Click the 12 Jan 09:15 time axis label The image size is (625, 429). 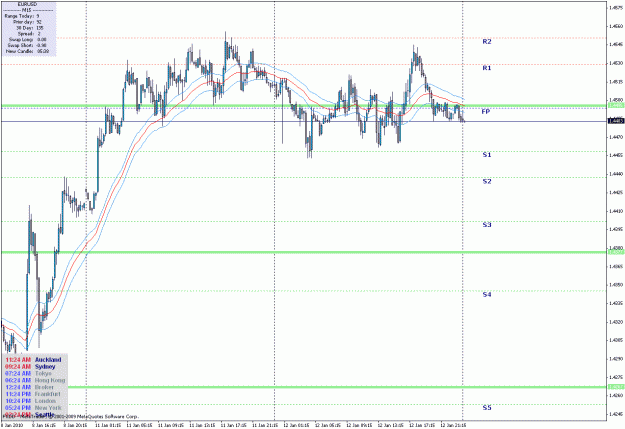[x=359, y=425]
